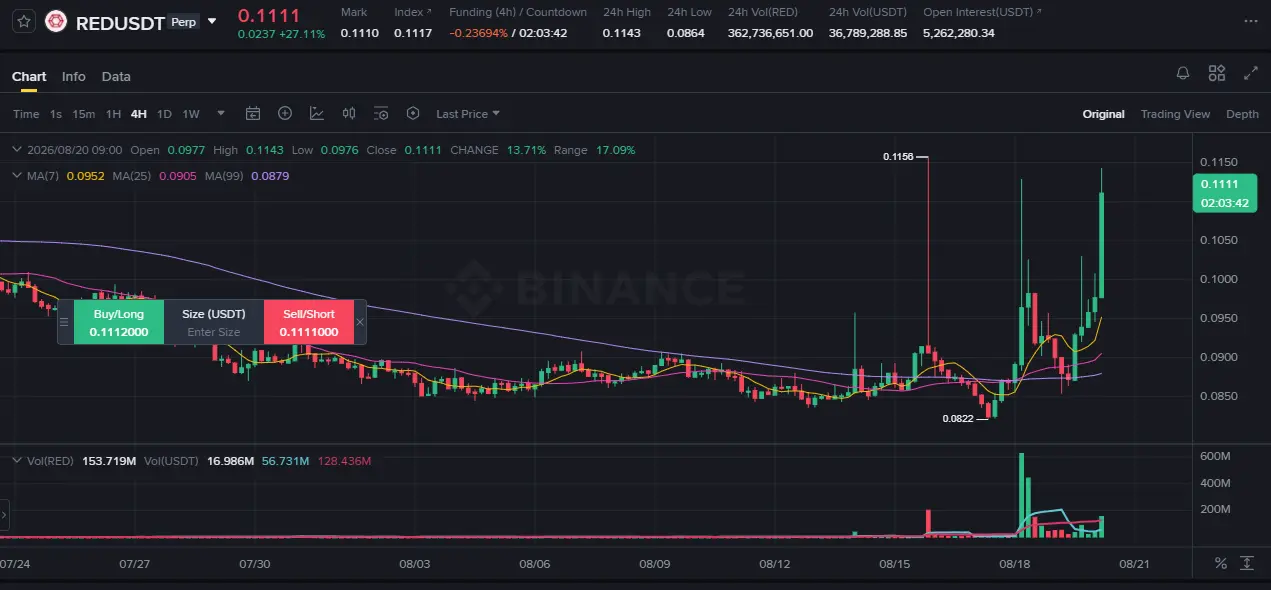
Task: Add REDUSDT to favorites with the star icon
Action: click(24, 21)
